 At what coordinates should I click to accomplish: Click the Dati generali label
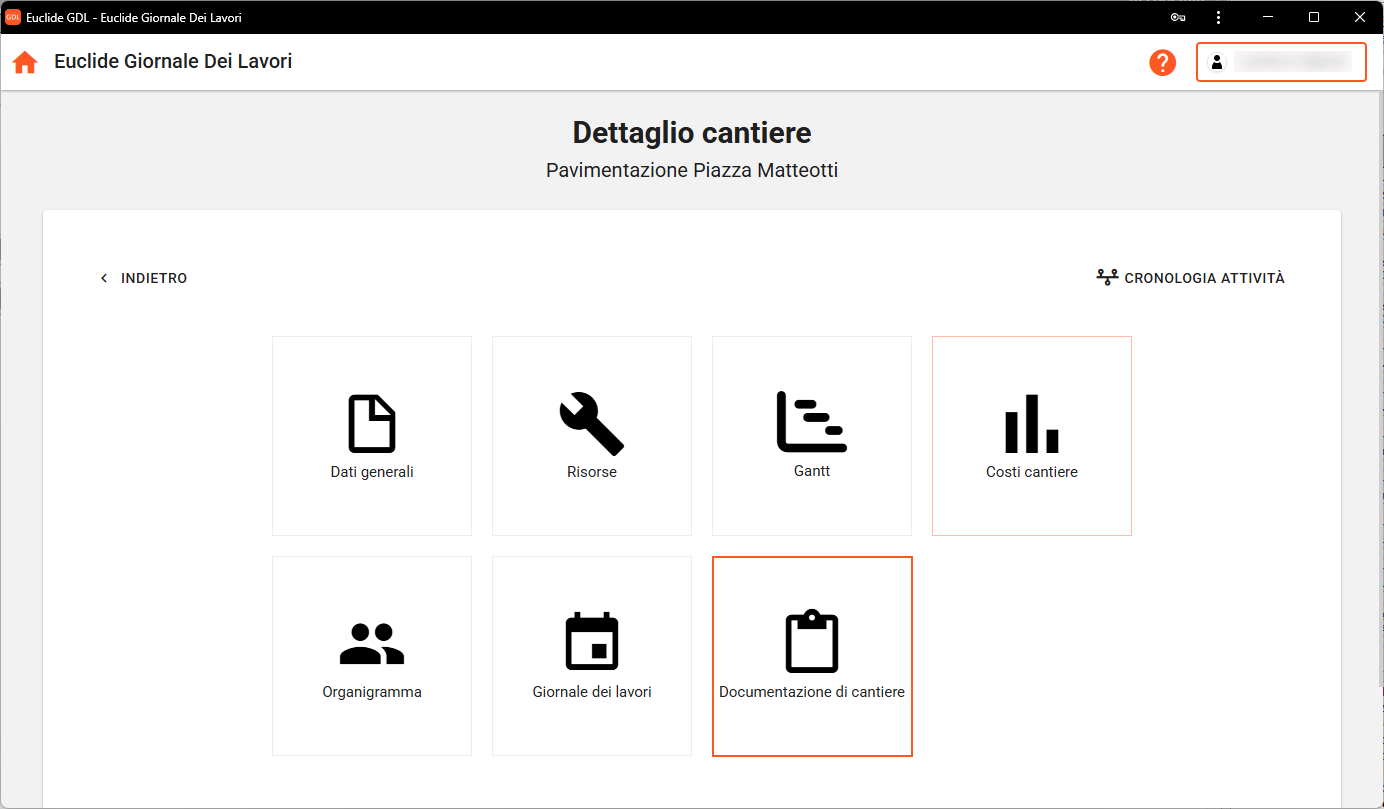[372, 472]
